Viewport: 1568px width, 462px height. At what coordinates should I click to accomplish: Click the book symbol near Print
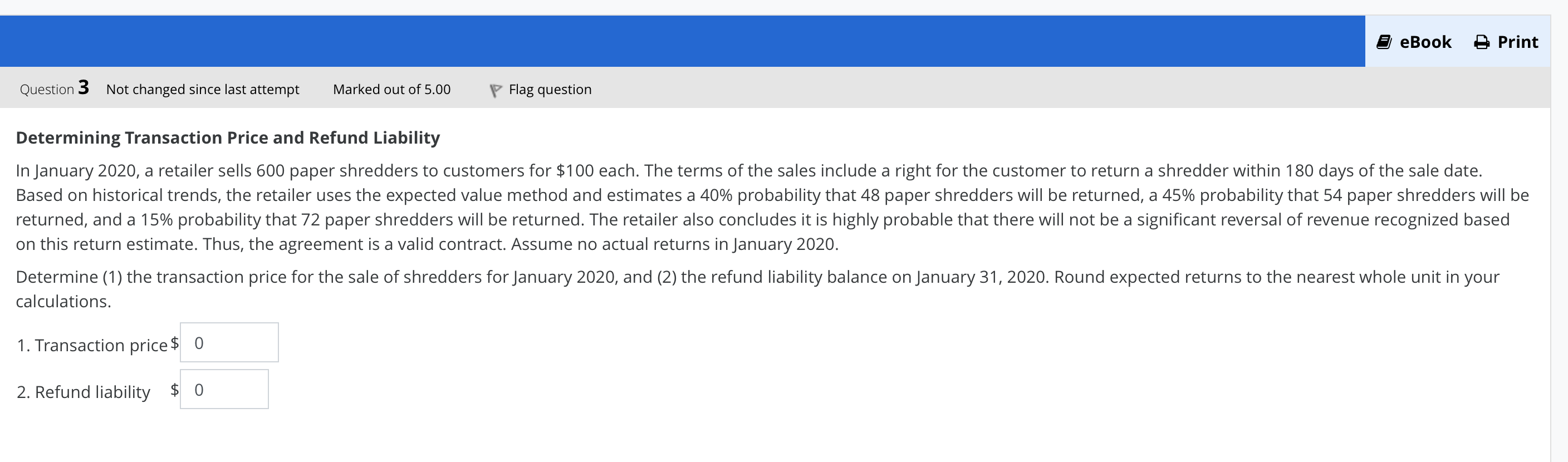click(1385, 41)
